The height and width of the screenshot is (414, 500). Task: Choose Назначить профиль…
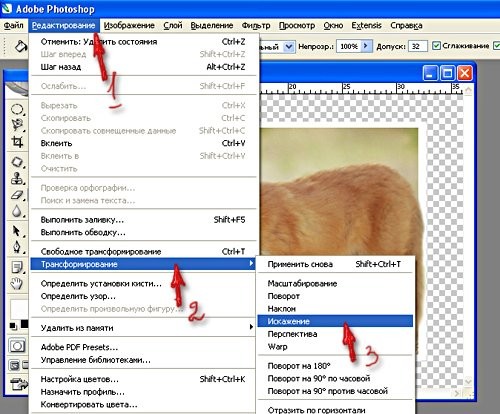[144, 392]
